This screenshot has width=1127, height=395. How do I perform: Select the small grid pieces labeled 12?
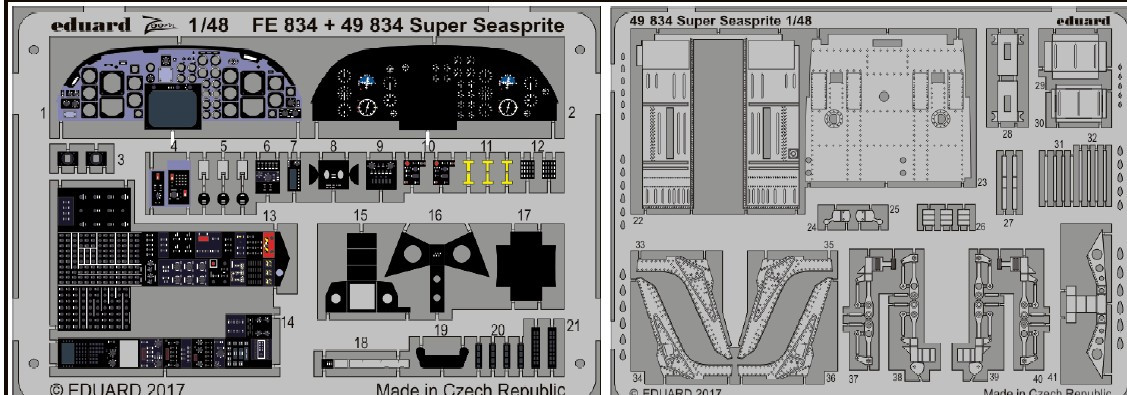pos(539,169)
